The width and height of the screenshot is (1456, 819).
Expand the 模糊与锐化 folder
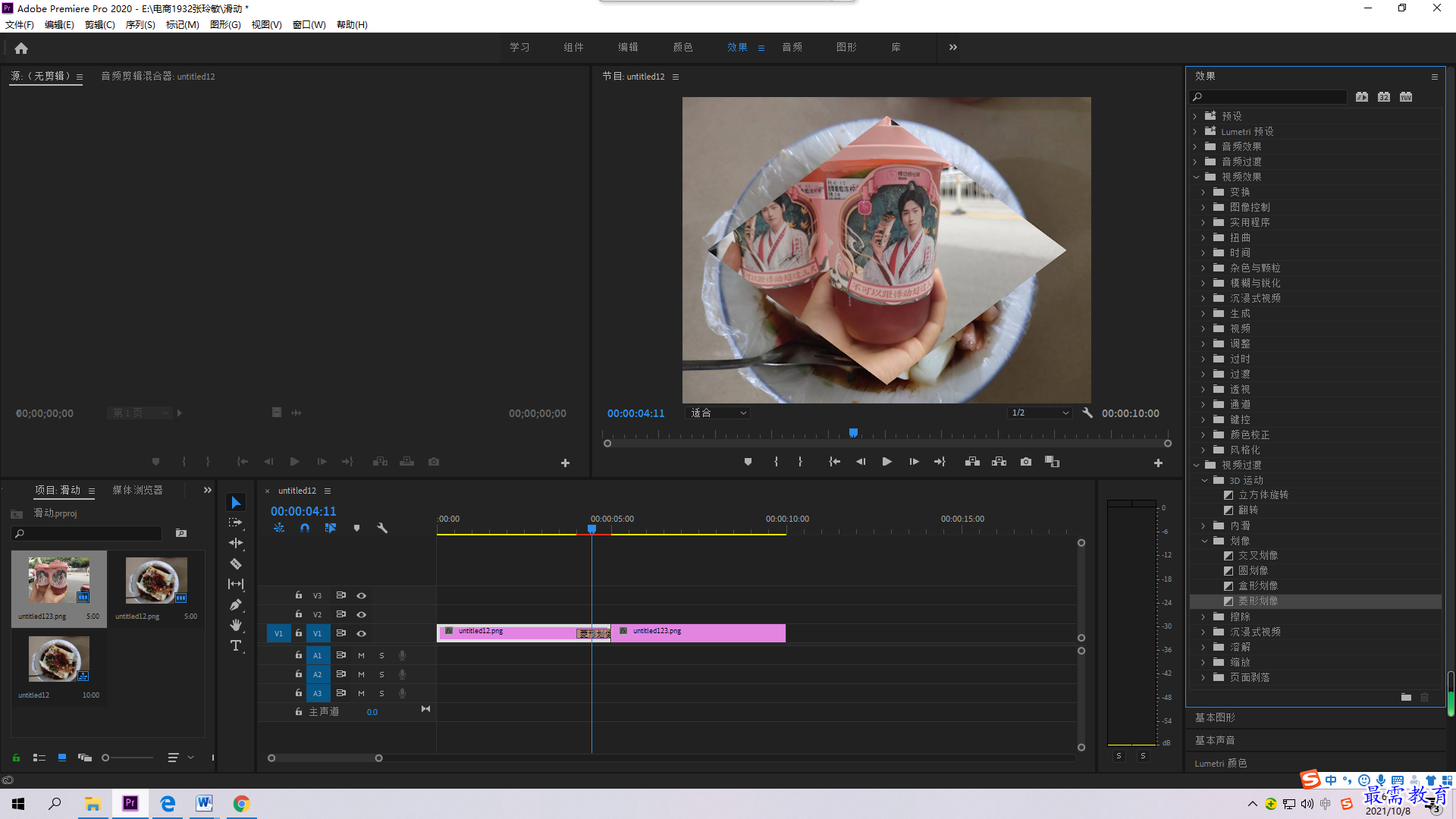[x=1203, y=283]
